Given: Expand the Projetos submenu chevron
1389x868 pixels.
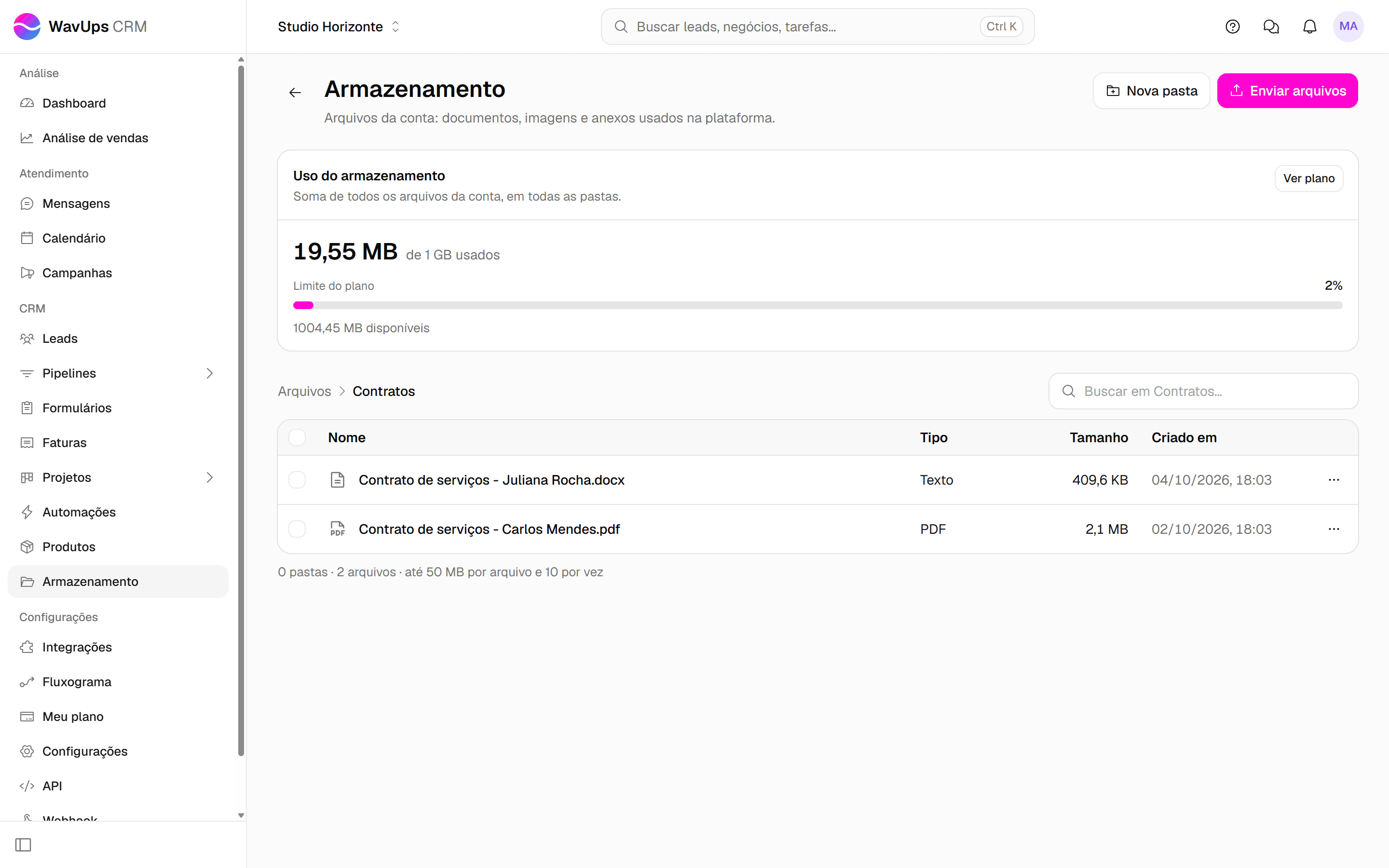Looking at the screenshot, I should coord(209,477).
